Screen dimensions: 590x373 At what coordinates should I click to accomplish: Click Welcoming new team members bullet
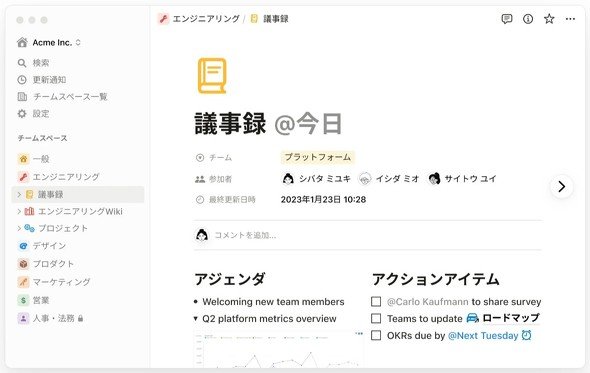click(273, 301)
